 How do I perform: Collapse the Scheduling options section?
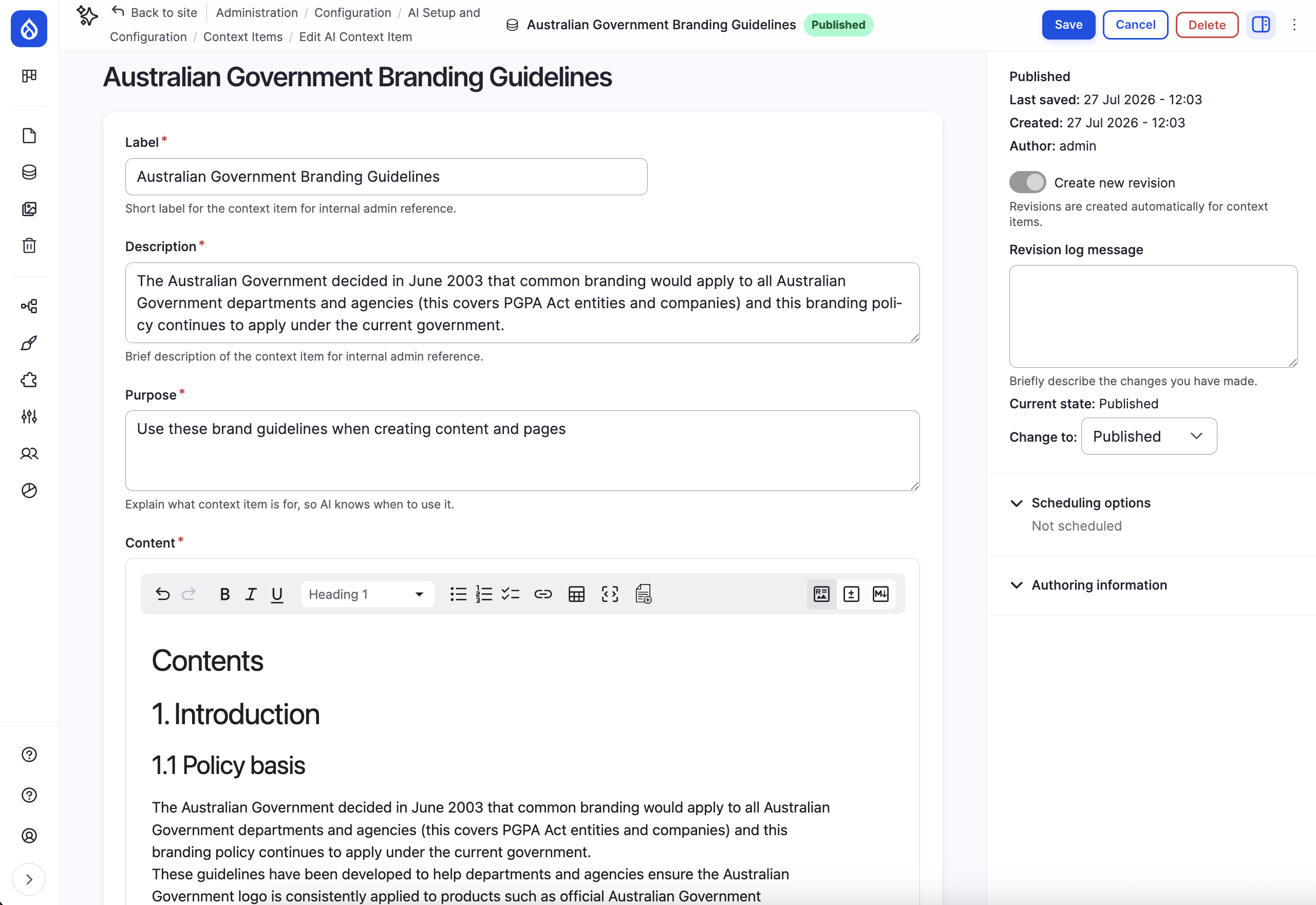pos(1090,502)
